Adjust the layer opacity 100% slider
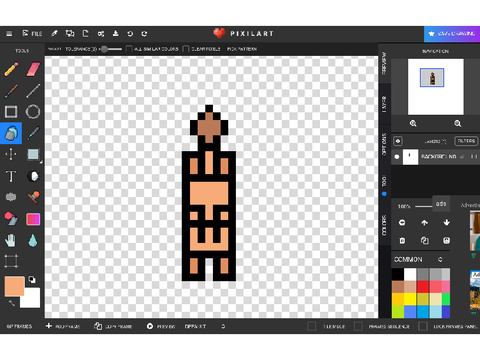The image size is (480, 360). coord(424,207)
